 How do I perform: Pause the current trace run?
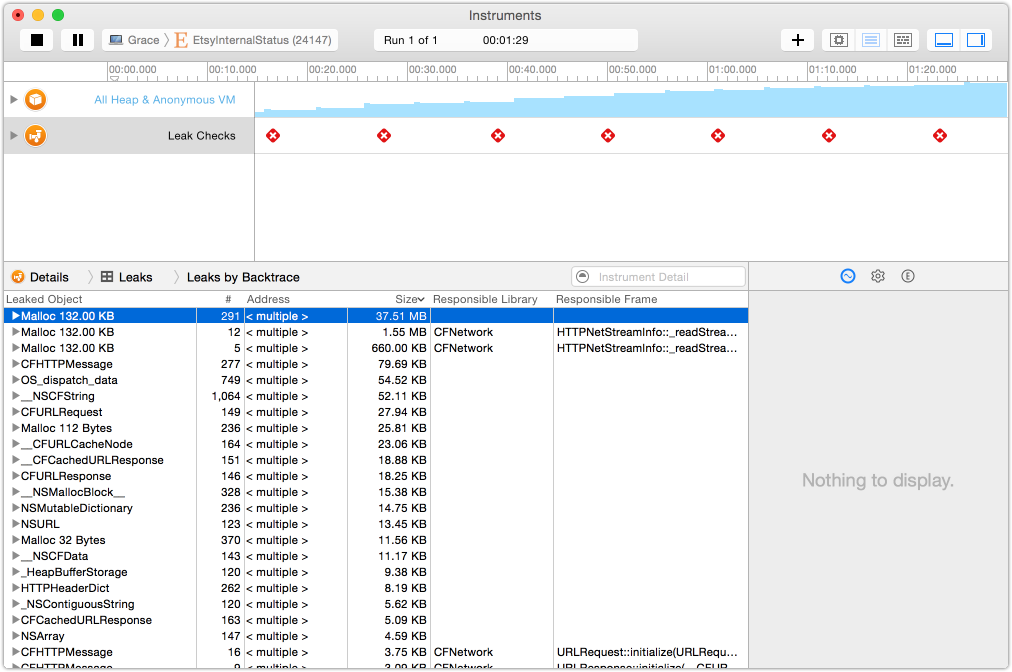click(77, 40)
